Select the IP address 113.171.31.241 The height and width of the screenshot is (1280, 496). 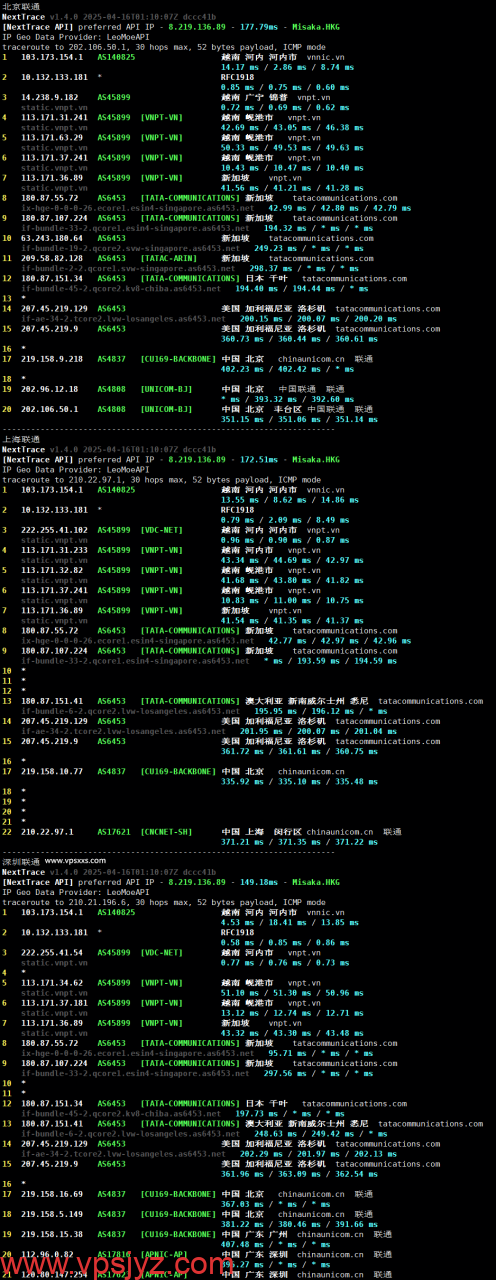54,117
